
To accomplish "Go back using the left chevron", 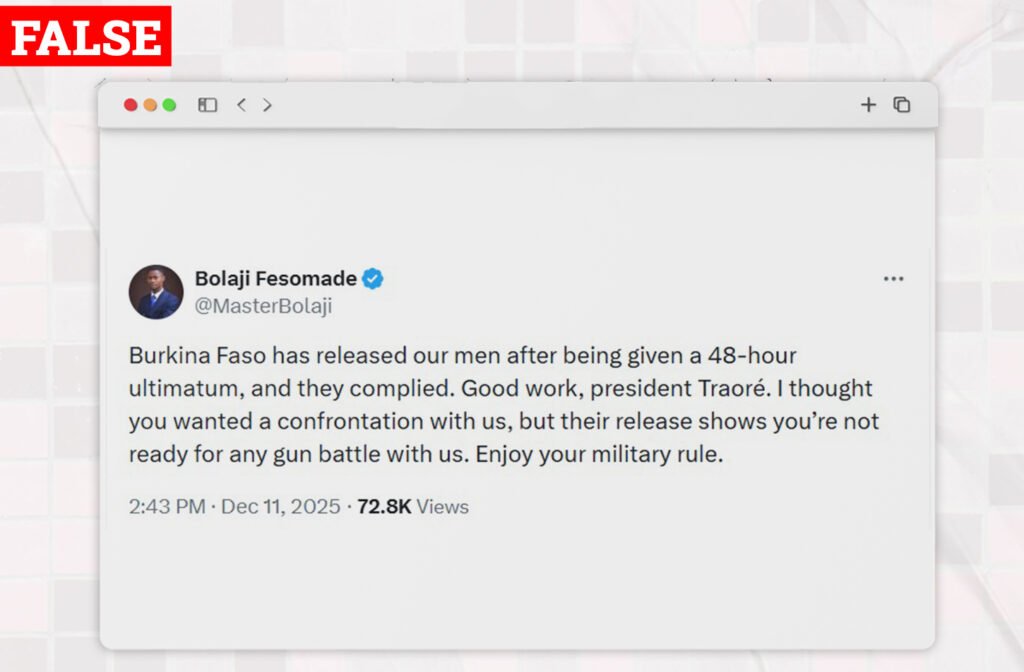I will tap(241, 105).
